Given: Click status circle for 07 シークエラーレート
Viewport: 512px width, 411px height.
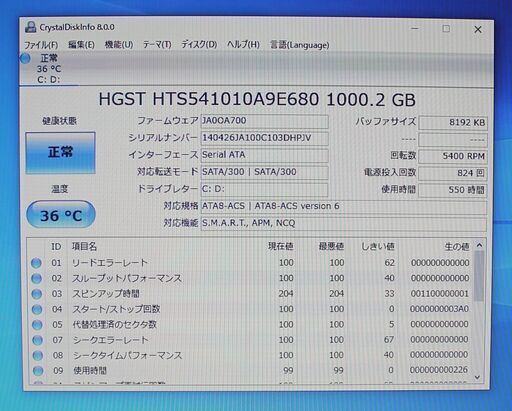Looking at the screenshot, I should coord(38,340).
